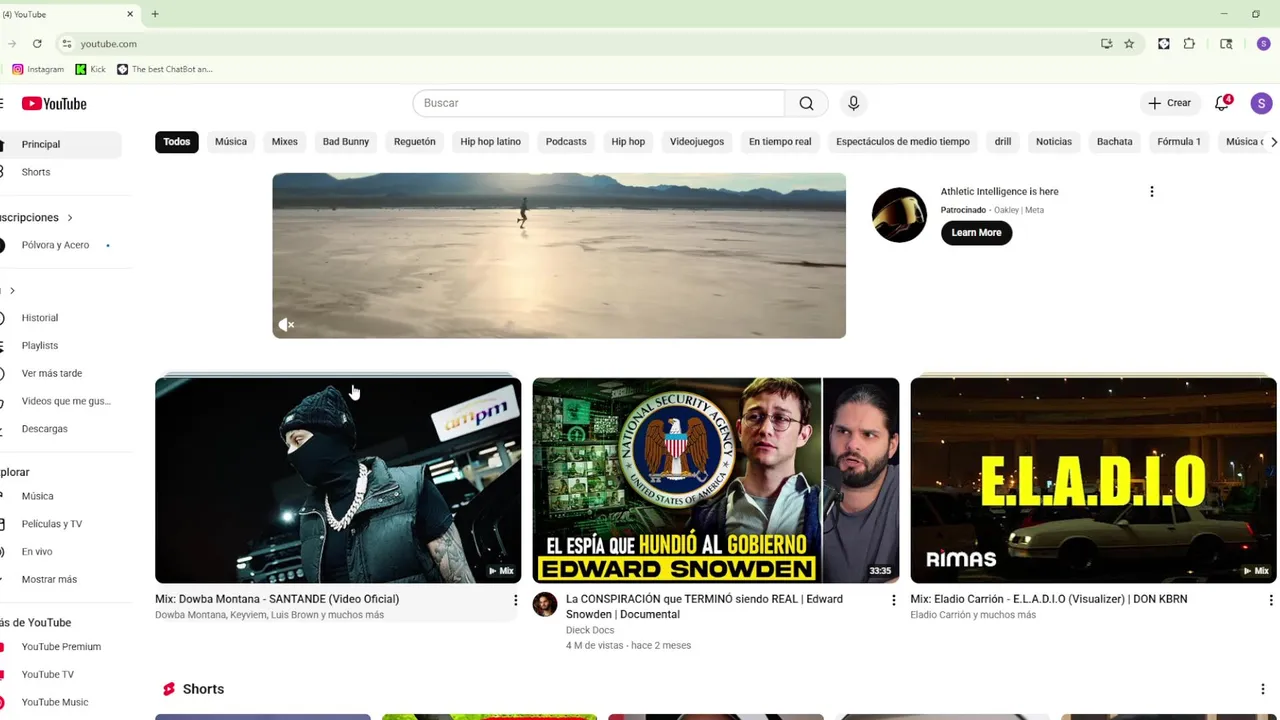Select the Bad Bunny chip
1280x720 pixels.
tap(346, 142)
